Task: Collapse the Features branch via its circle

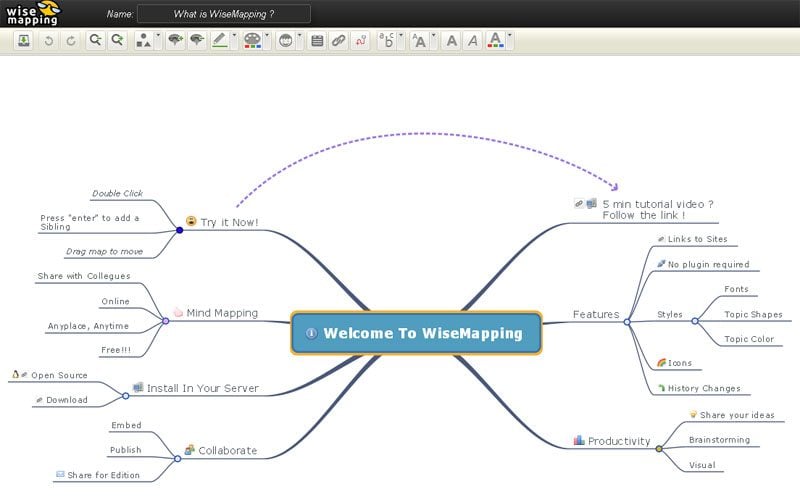Action: click(x=627, y=321)
